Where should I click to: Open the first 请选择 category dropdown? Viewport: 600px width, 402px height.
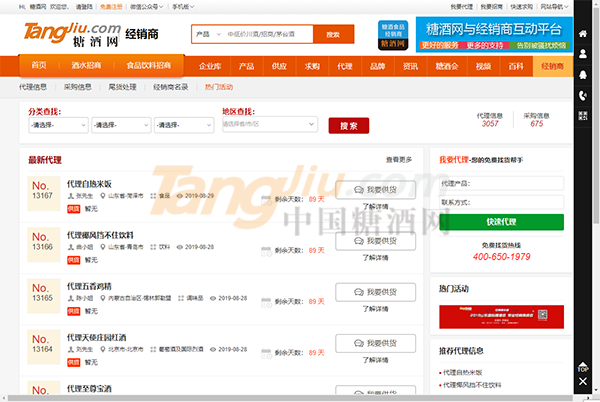[x=59, y=125]
